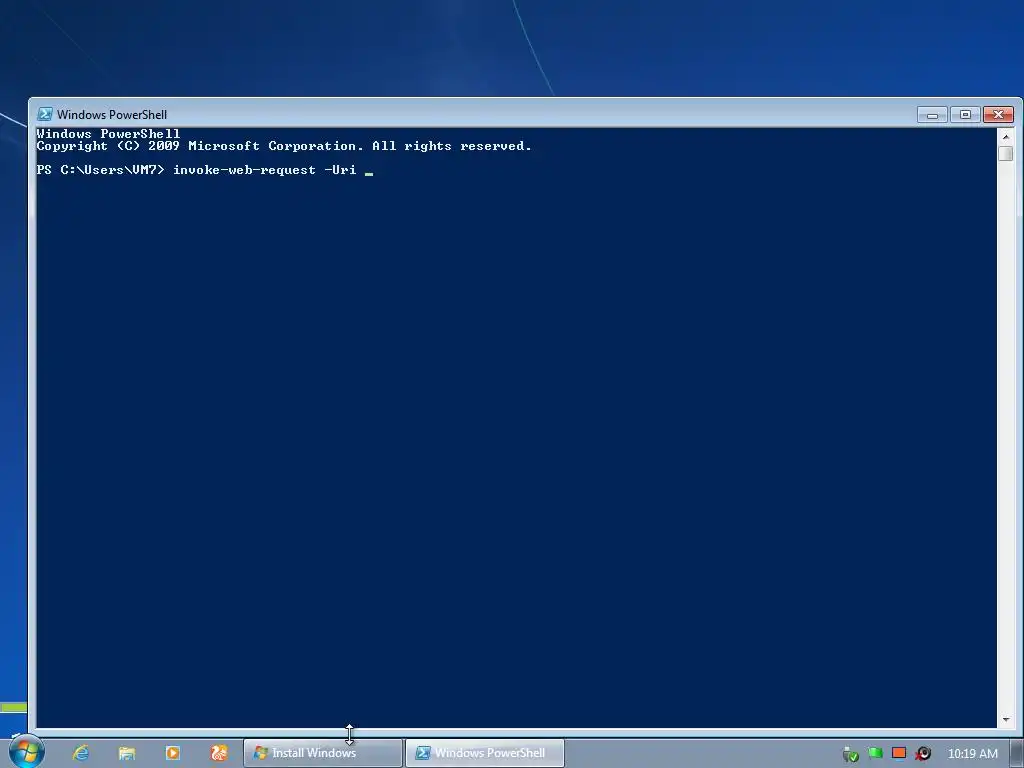Switch to the Install Windows taskbar button
1024x768 pixels.
click(323, 753)
